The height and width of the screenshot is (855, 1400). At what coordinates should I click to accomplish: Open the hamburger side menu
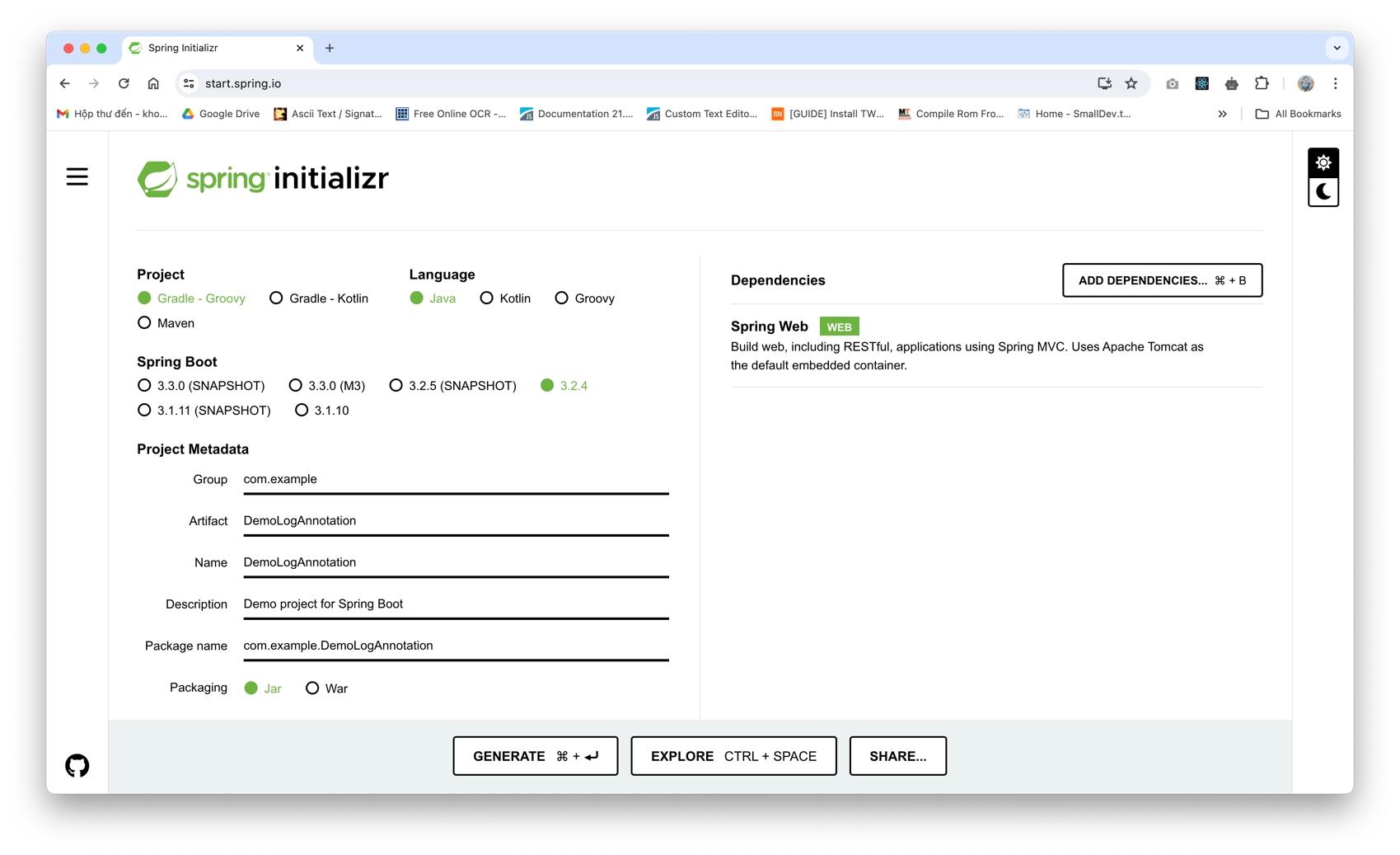tap(77, 177)
